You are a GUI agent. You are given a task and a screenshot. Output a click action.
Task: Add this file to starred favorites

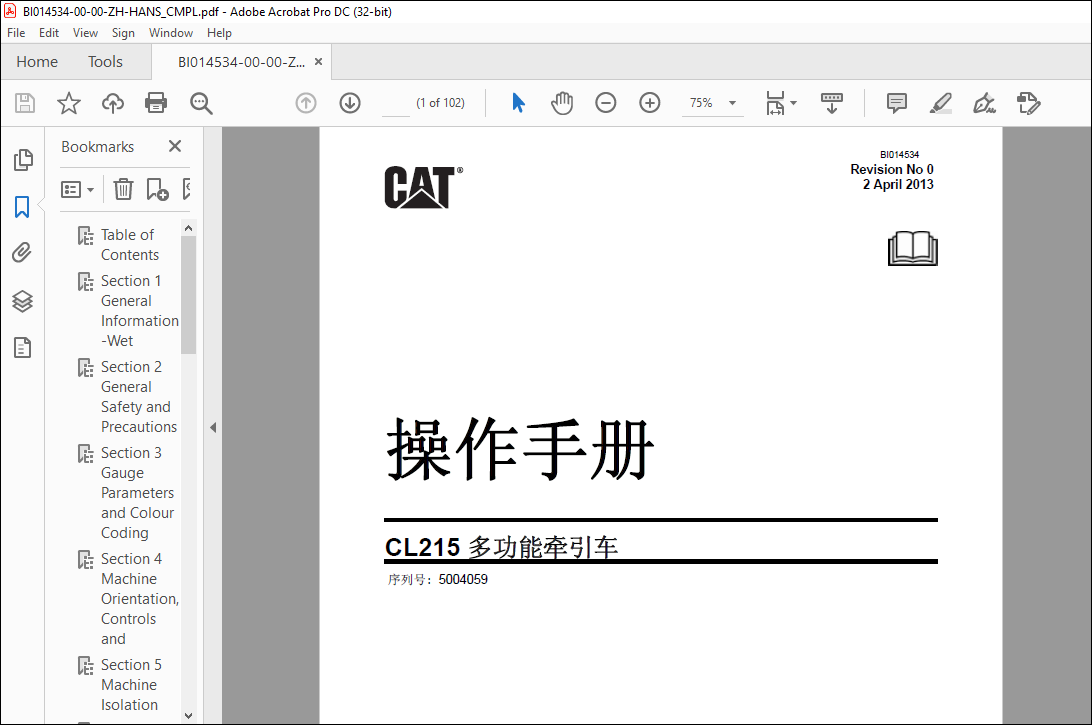(68, 103)
